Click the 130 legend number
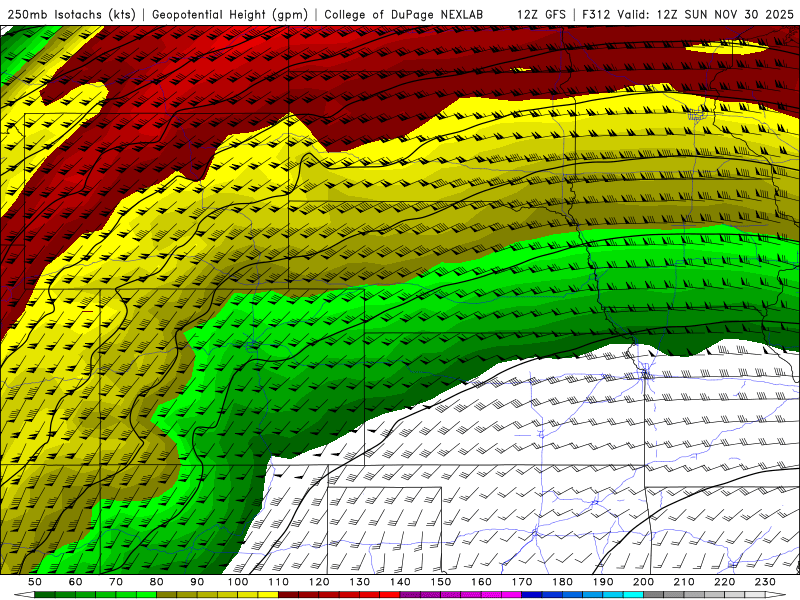This screenshot has height=600, width=800. (x=360, y=582)
